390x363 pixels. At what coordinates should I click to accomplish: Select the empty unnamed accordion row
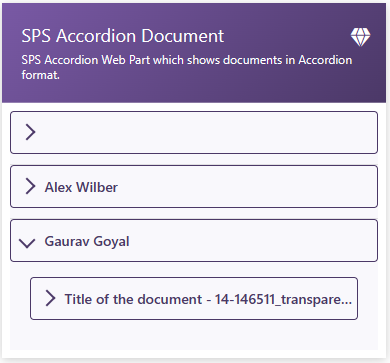194,132
